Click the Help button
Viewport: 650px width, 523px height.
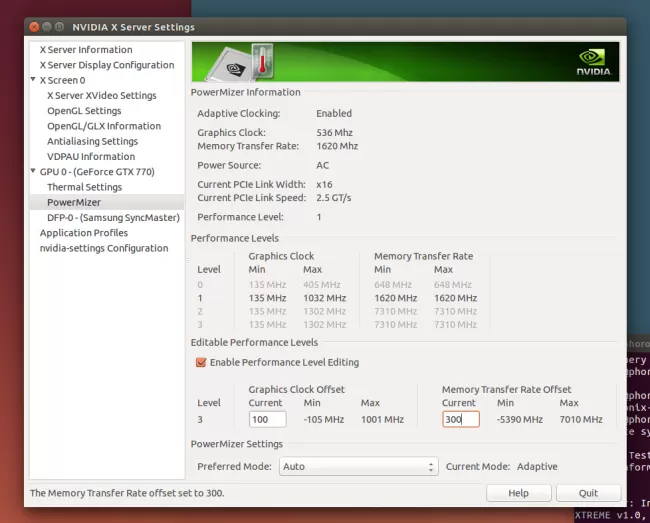[x=518, y=493]
